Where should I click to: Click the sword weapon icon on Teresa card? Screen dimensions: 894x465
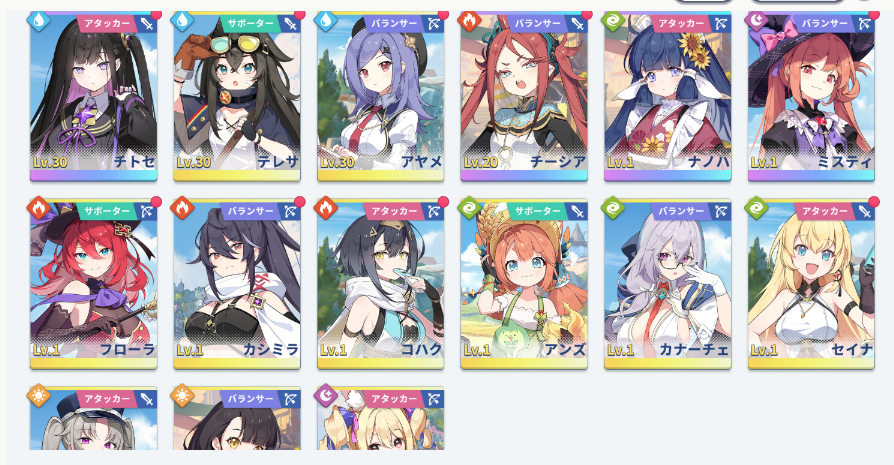click(x=291, y=24)
